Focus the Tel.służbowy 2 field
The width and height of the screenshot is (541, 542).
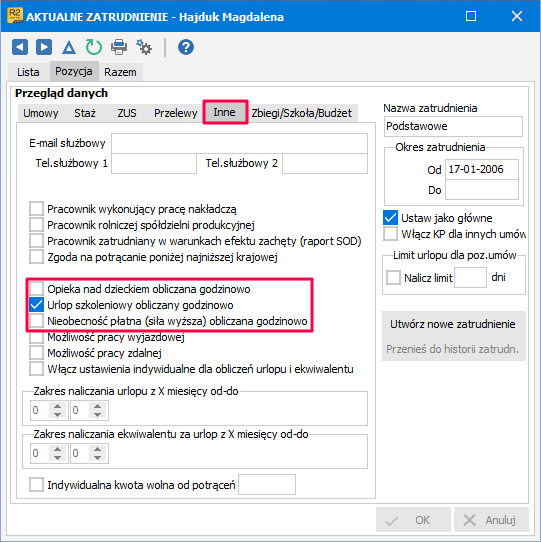tap(325, 163)
